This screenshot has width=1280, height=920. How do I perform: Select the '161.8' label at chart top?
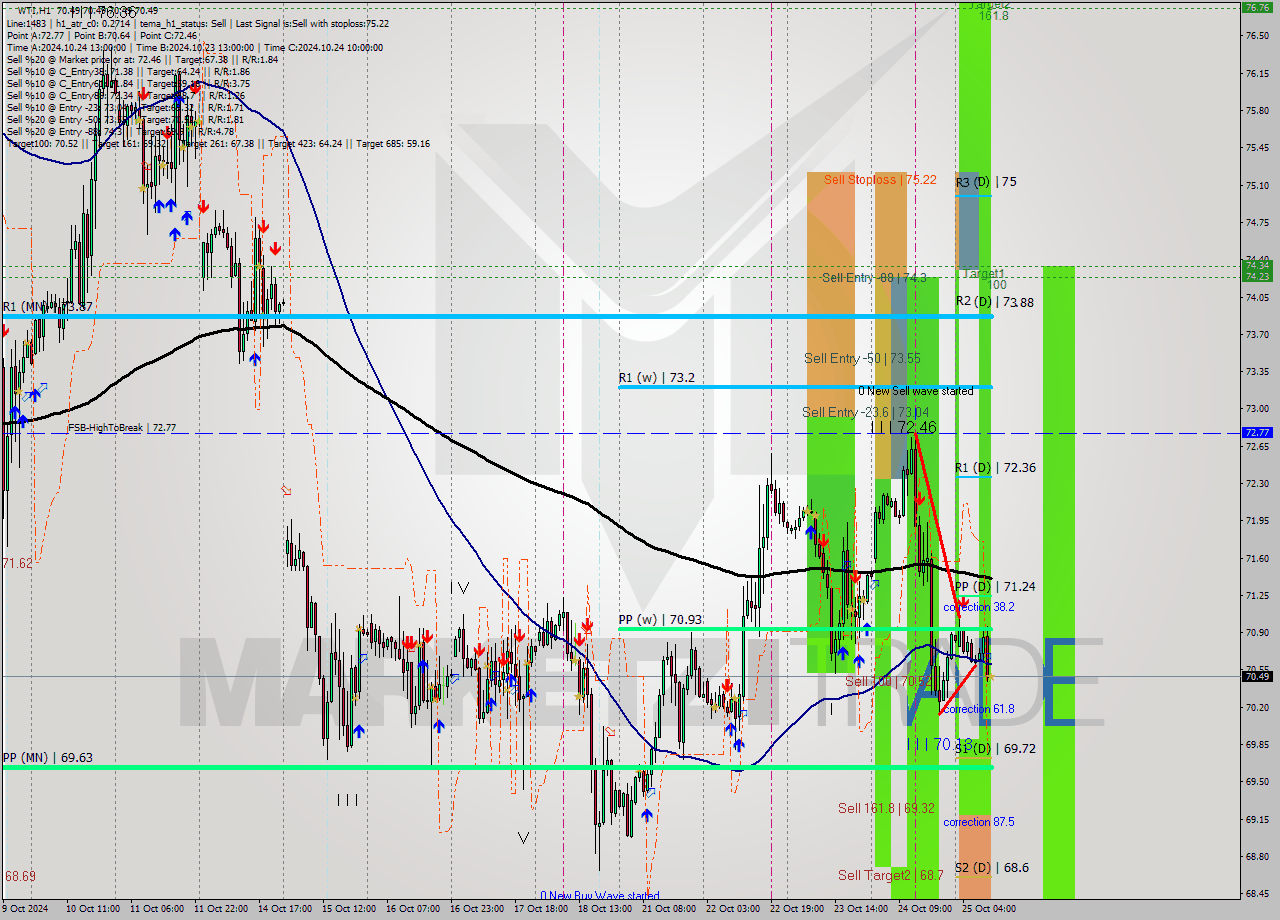pos(993,16)
